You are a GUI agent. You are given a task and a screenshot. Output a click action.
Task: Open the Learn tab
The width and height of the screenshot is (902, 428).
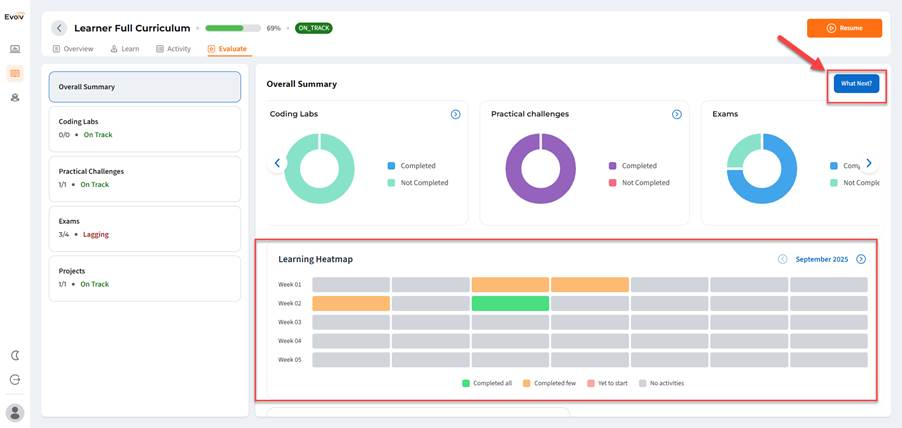(125, 49)
